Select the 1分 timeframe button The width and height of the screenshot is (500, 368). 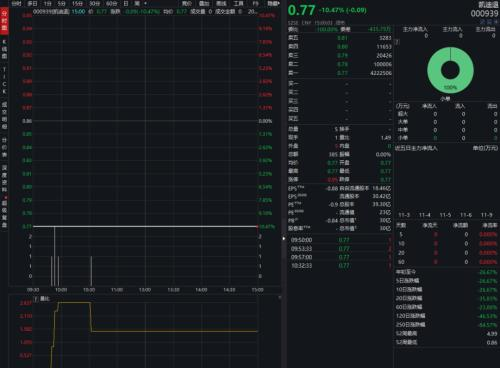(47, 4)
